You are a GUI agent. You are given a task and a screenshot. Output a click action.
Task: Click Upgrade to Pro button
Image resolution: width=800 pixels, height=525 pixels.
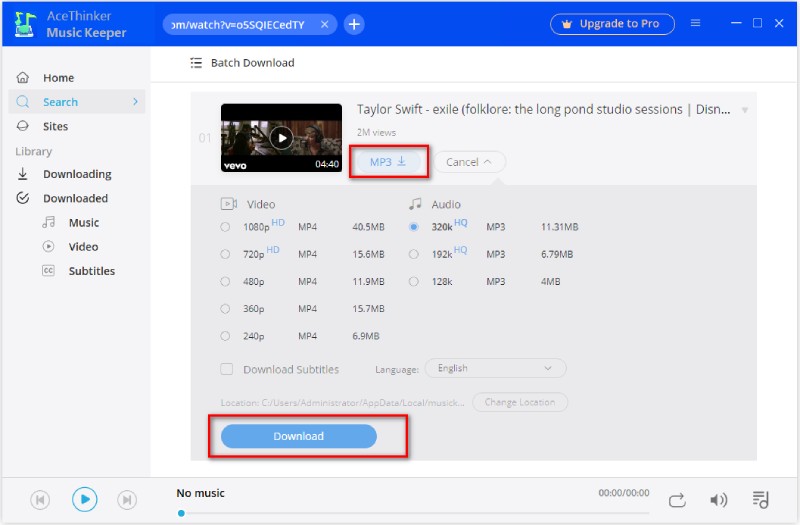click(610, 24)
